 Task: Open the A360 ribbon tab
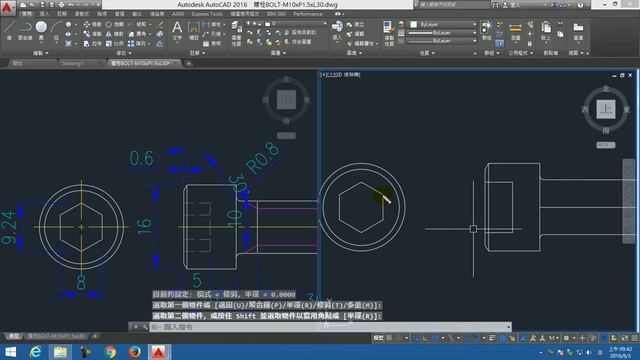tap(178, 14)
